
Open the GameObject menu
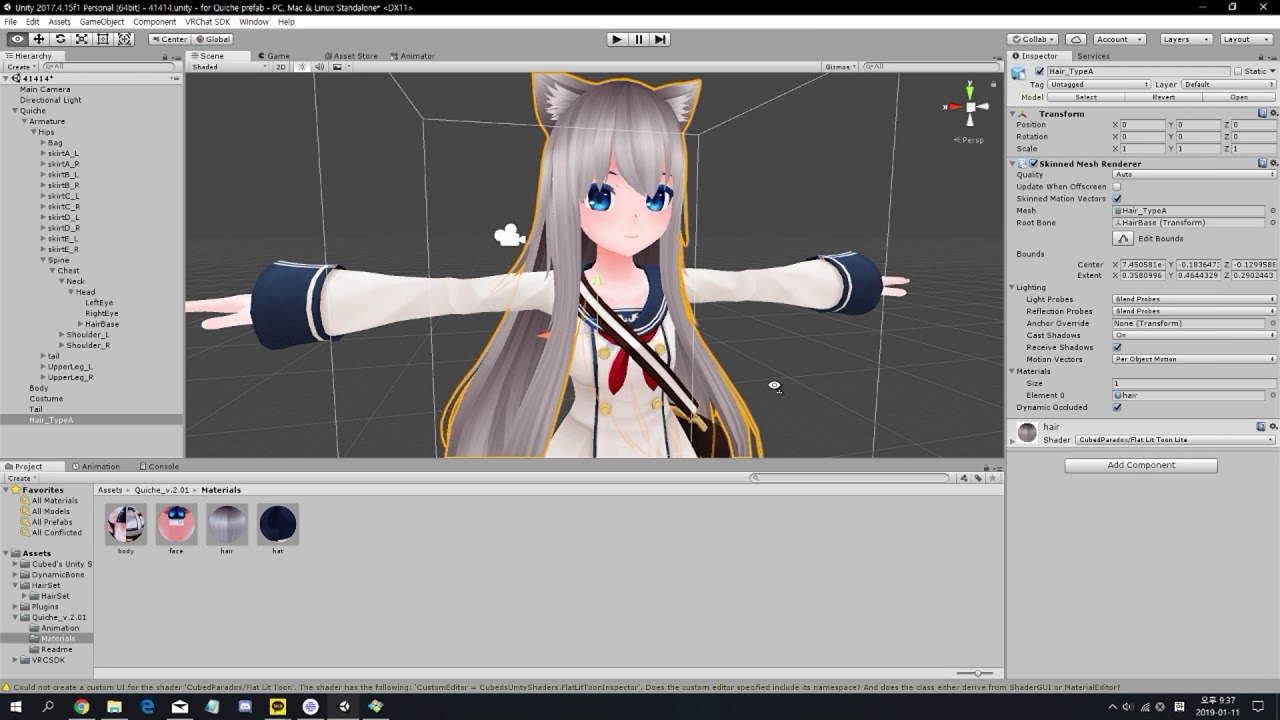102,21
